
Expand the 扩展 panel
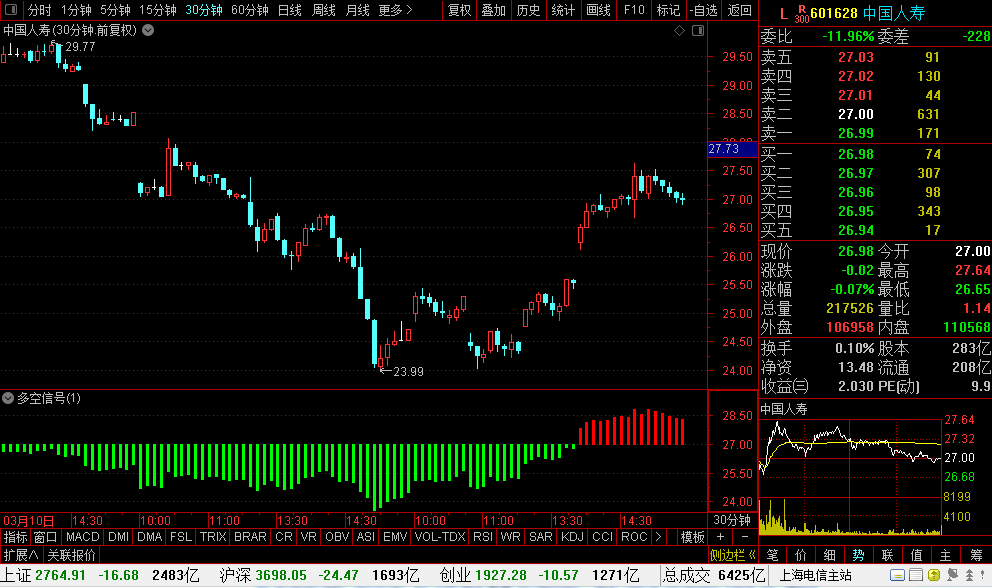[x=21, y=555]
